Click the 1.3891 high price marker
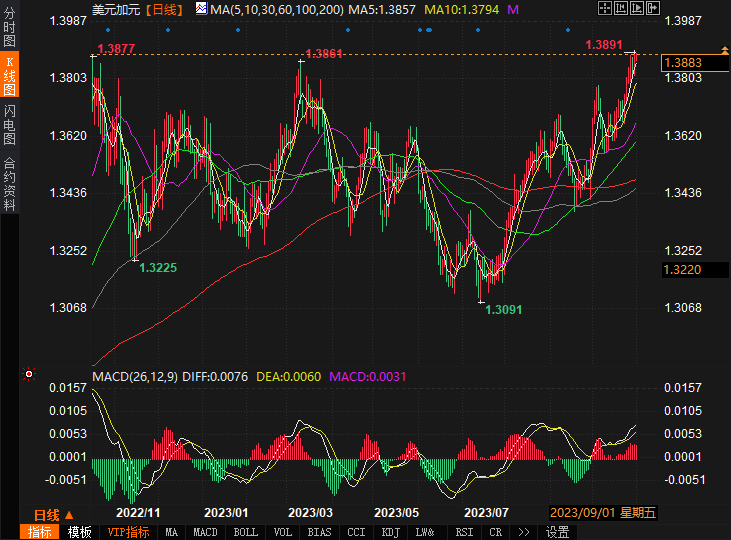The image size is (731, 540). click(x=604, y=45)
